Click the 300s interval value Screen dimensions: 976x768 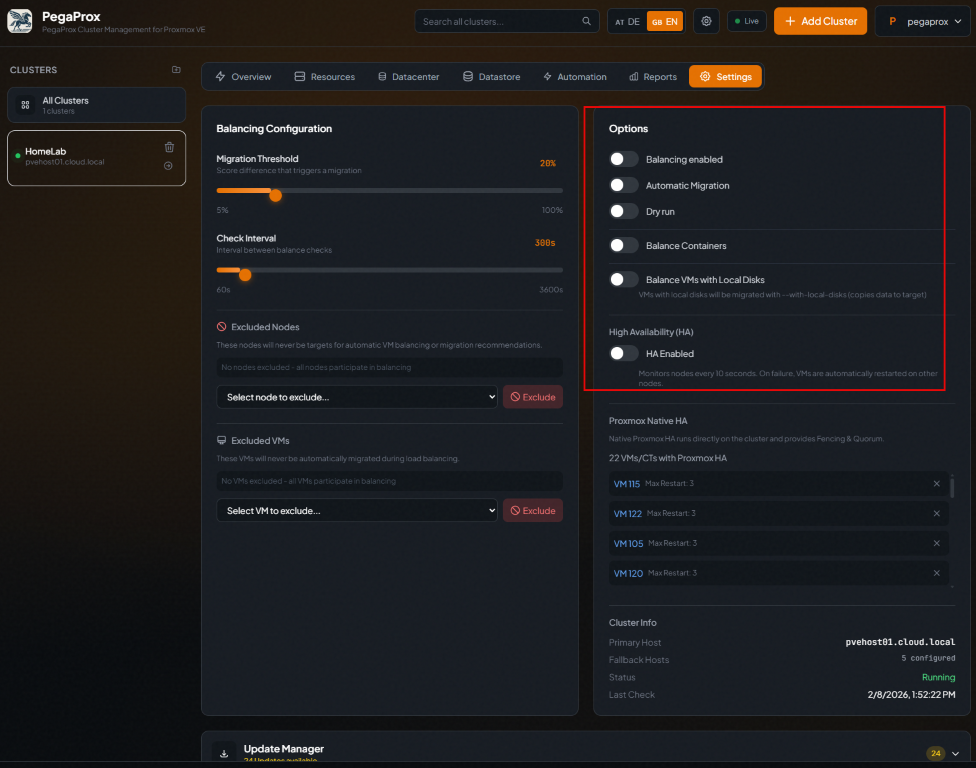coord(545,243)
